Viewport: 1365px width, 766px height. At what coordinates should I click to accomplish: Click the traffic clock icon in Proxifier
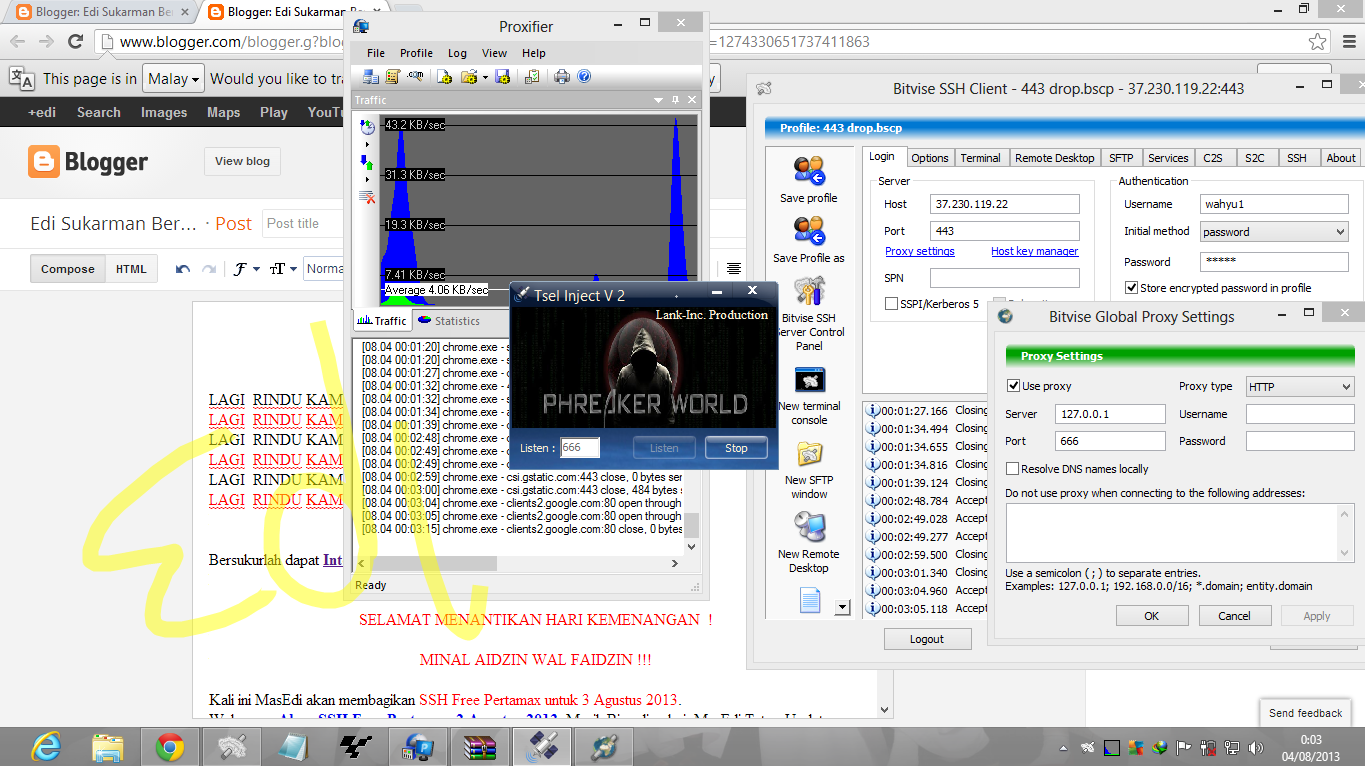[x=367, y=127]
